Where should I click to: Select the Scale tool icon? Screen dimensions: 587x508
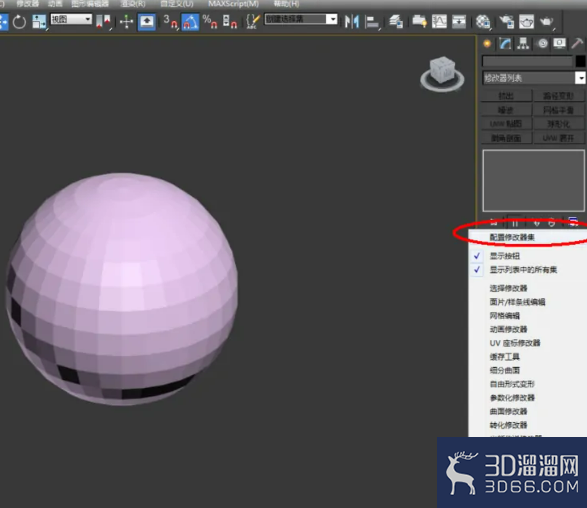[x=39, y=22]
